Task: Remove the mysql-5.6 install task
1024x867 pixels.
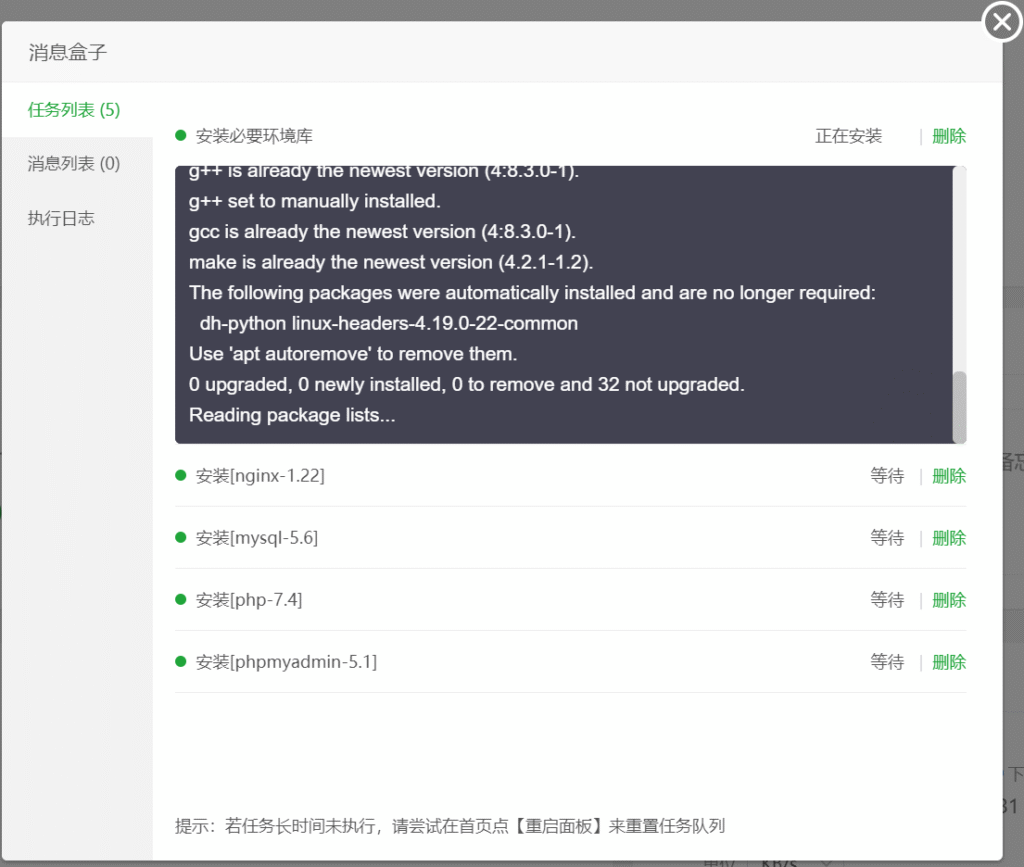Action: [x=949, y=538]
